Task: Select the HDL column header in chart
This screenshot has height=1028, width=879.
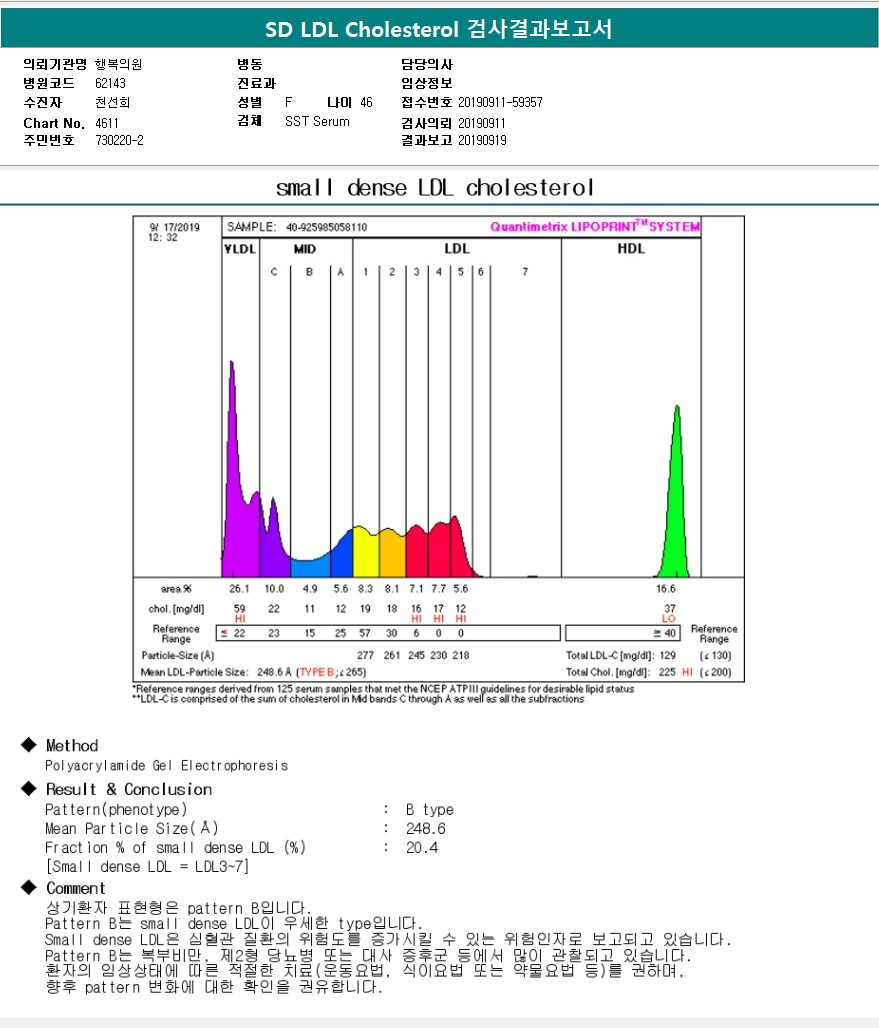Action: click(x=632, y=249)
